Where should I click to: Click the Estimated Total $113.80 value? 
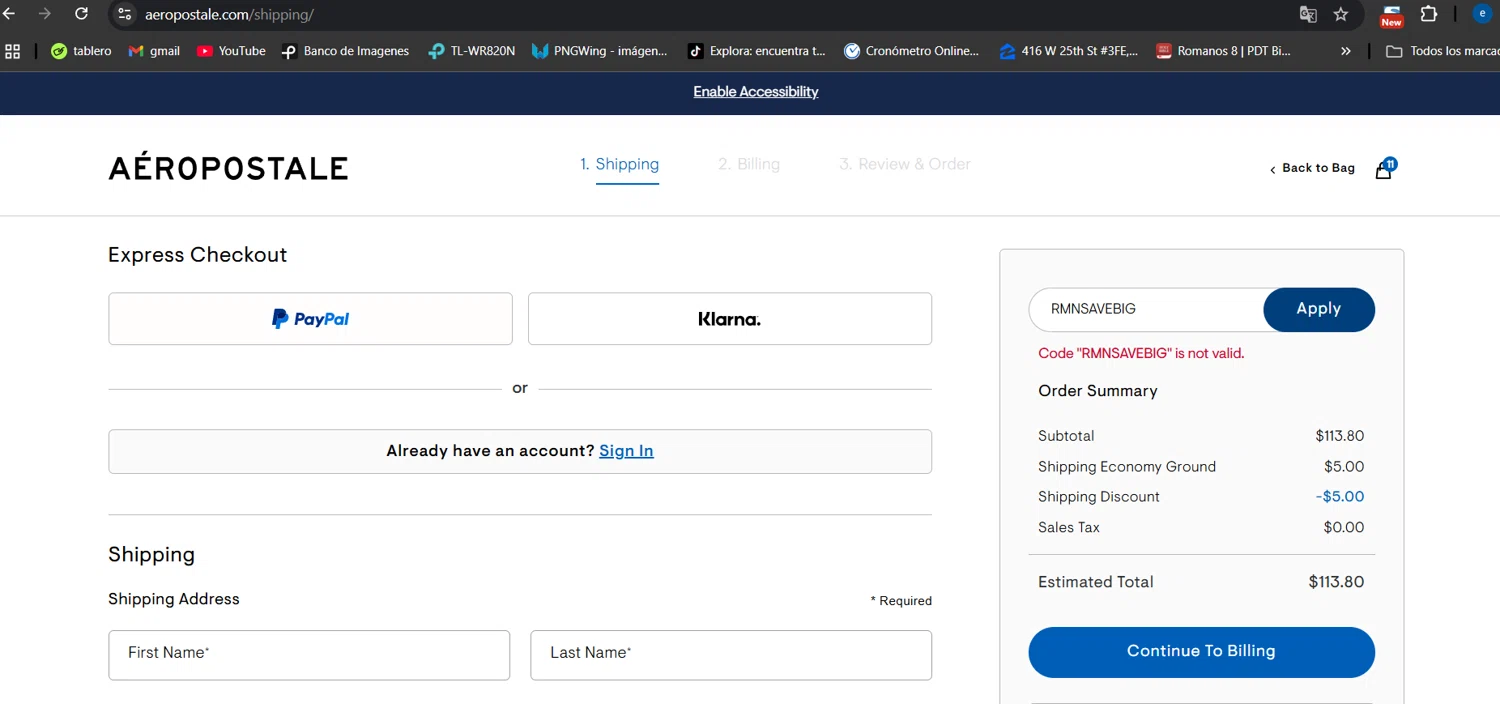[x=1336, y=582]
